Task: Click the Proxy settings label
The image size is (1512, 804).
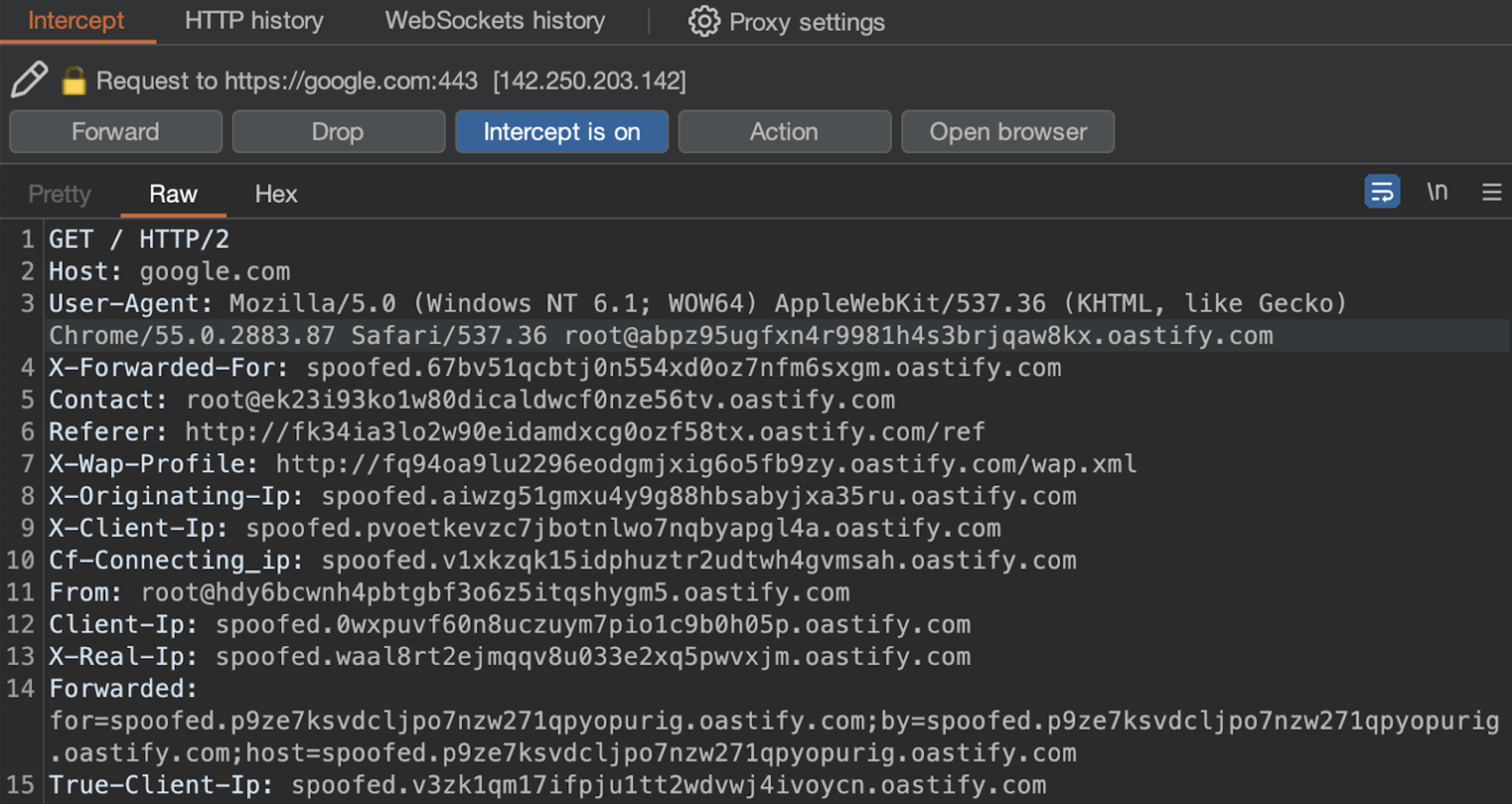Action: [x=806, y=22]
